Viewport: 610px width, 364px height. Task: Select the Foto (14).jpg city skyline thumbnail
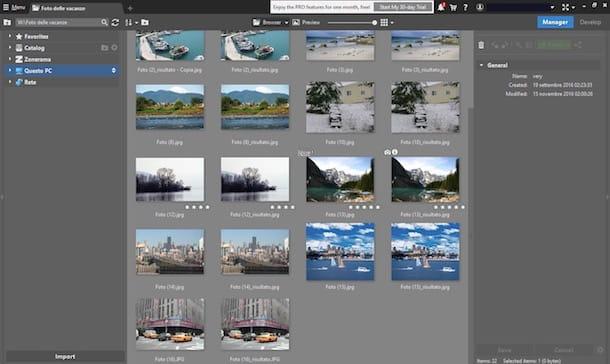coord(170,252)
